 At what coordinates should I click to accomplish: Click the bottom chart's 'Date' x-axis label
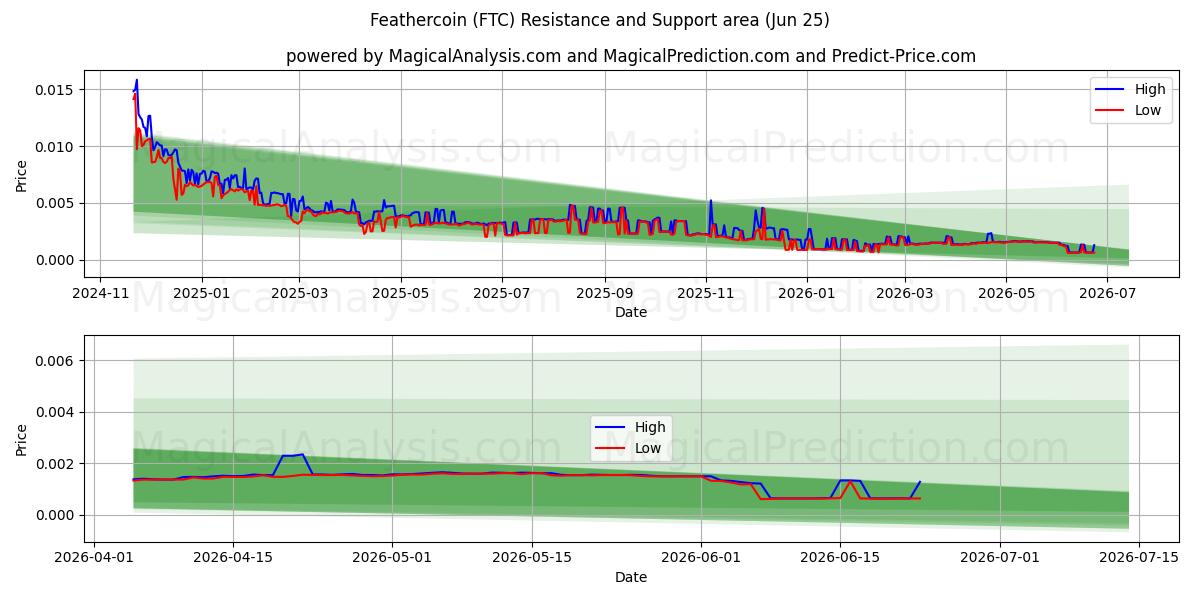631,577
